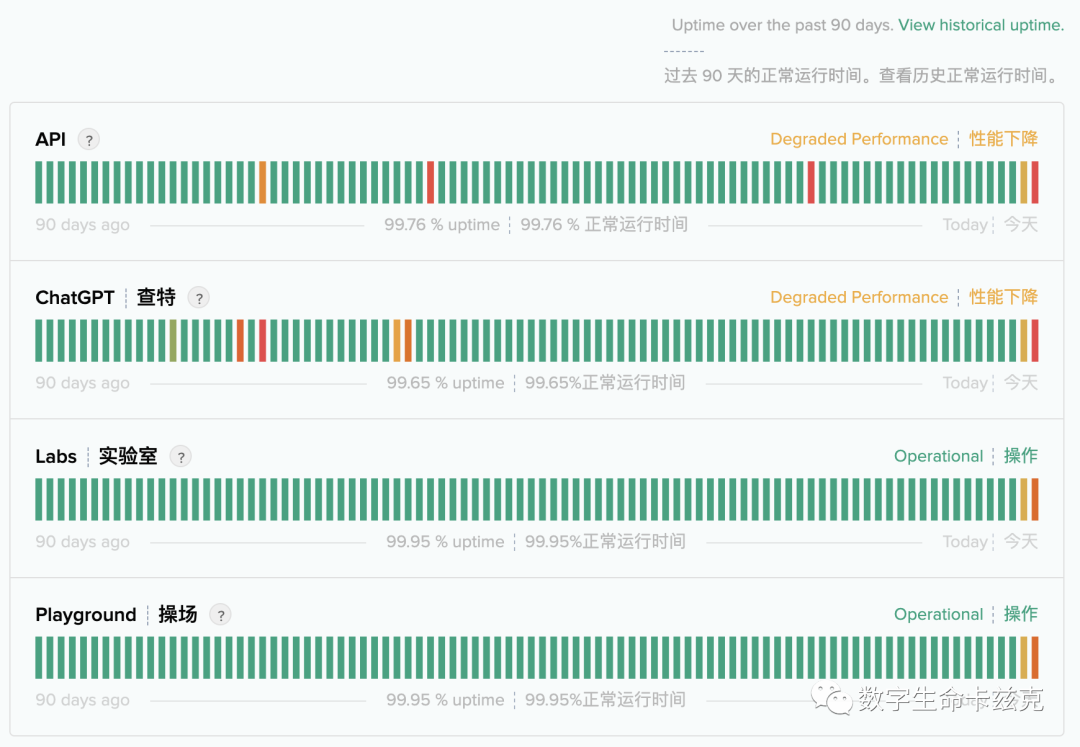The height and width of the screenshot is (747, 1080).
Task: Click the ChatGPT component heading
Action: (75, 297)
